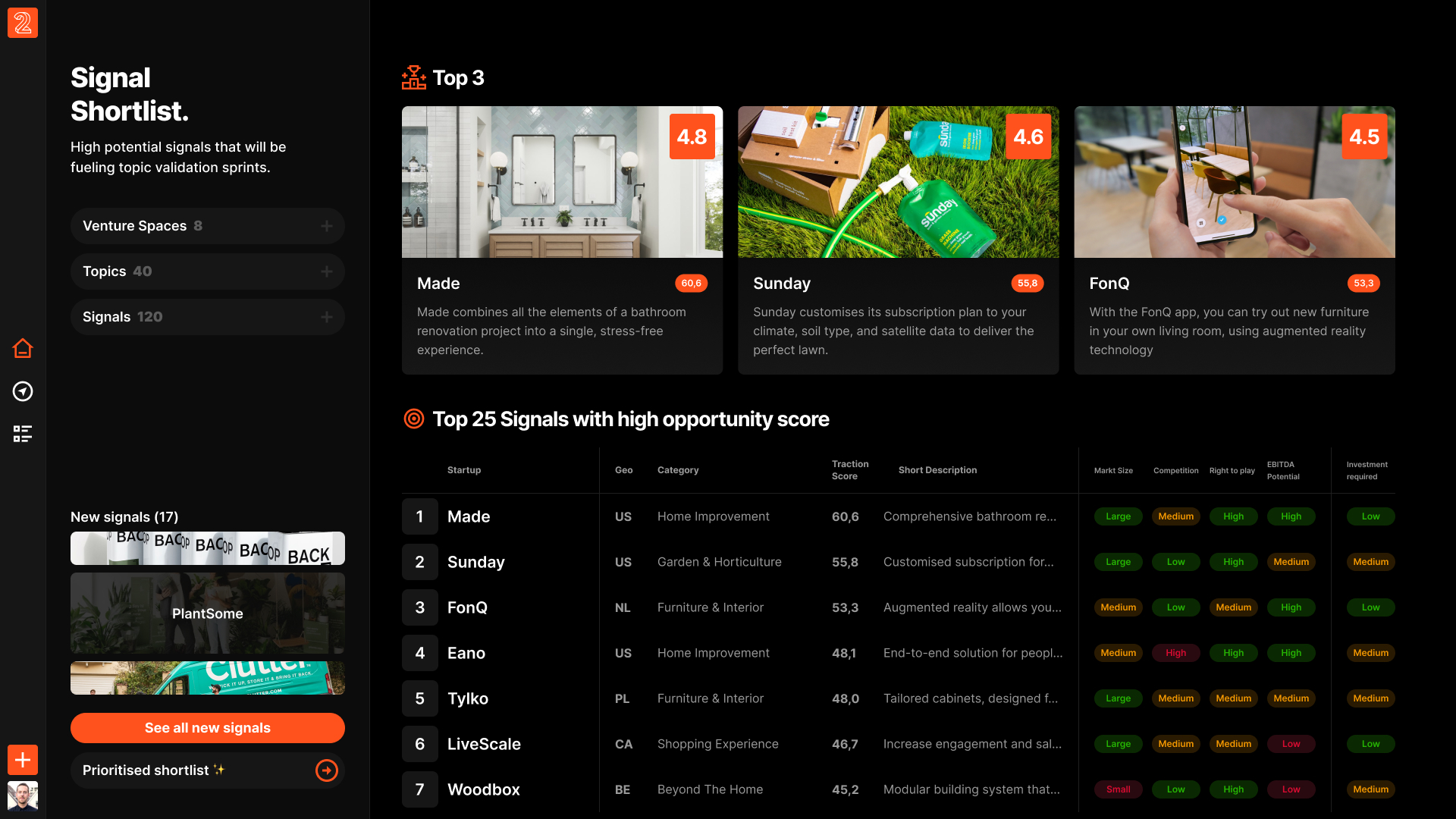The width and height of the screenshot is (1456, 819).
Task: Select the Tylko row in the table
Action: click(x=898, y=698)
